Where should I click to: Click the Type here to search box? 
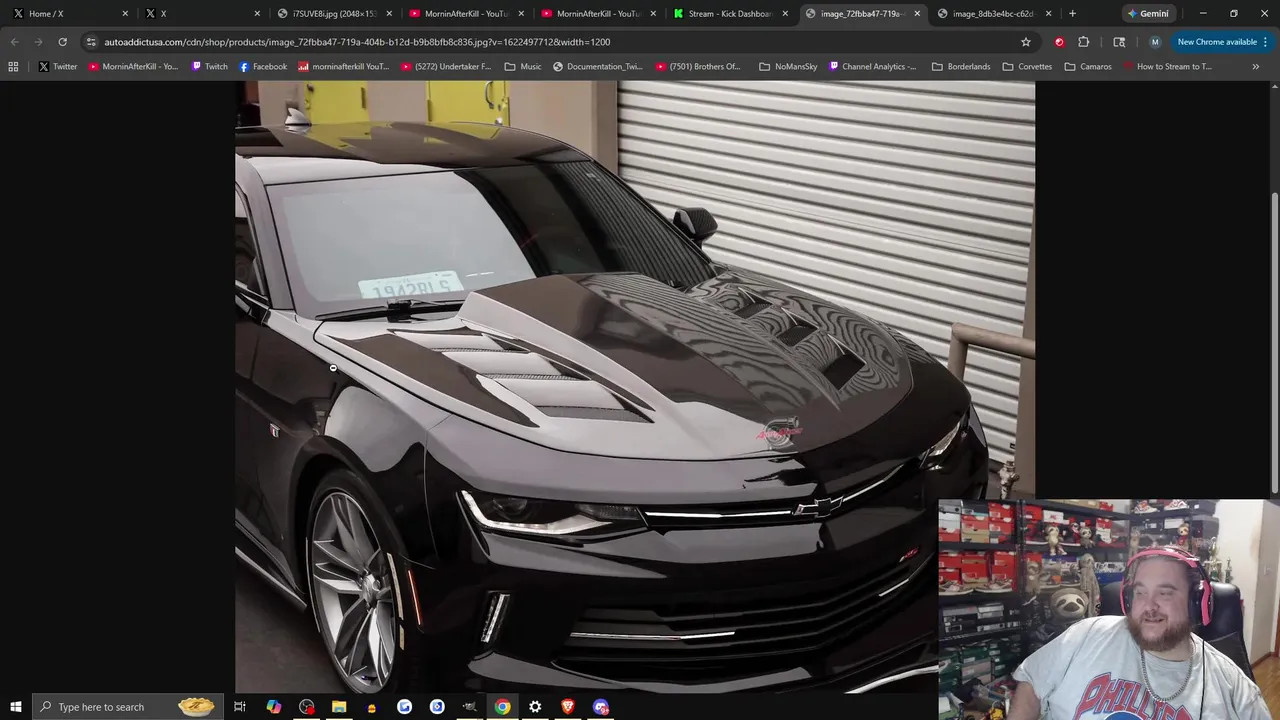(x=126, y=707)
